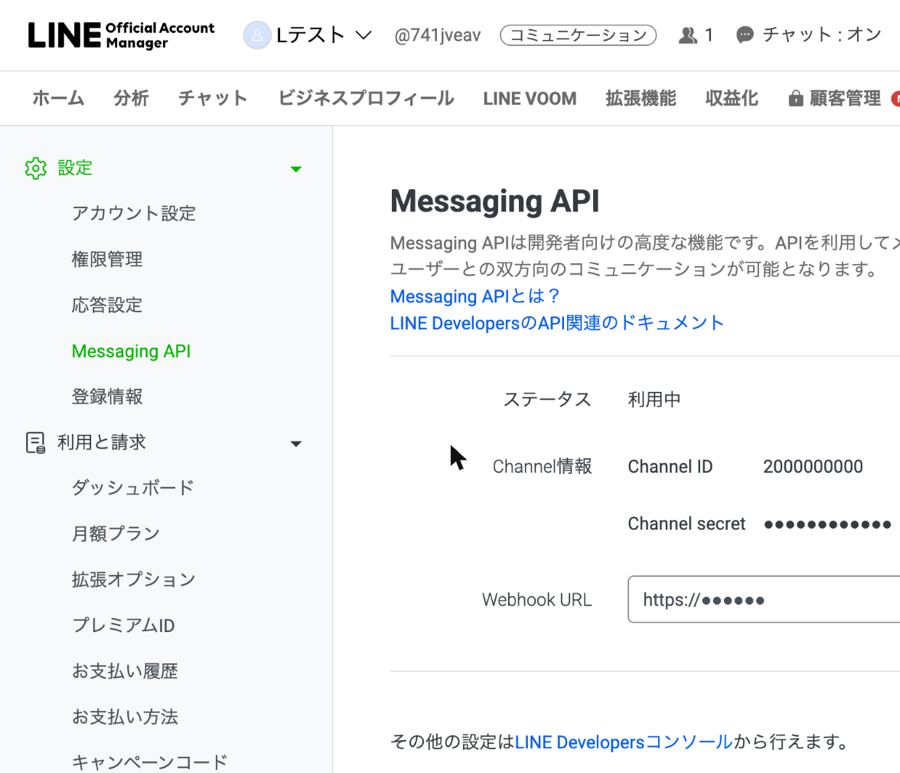900x773 pixels.
Task: Open ダッシュボード in the sidebar
Action: [x=133, y=488]
